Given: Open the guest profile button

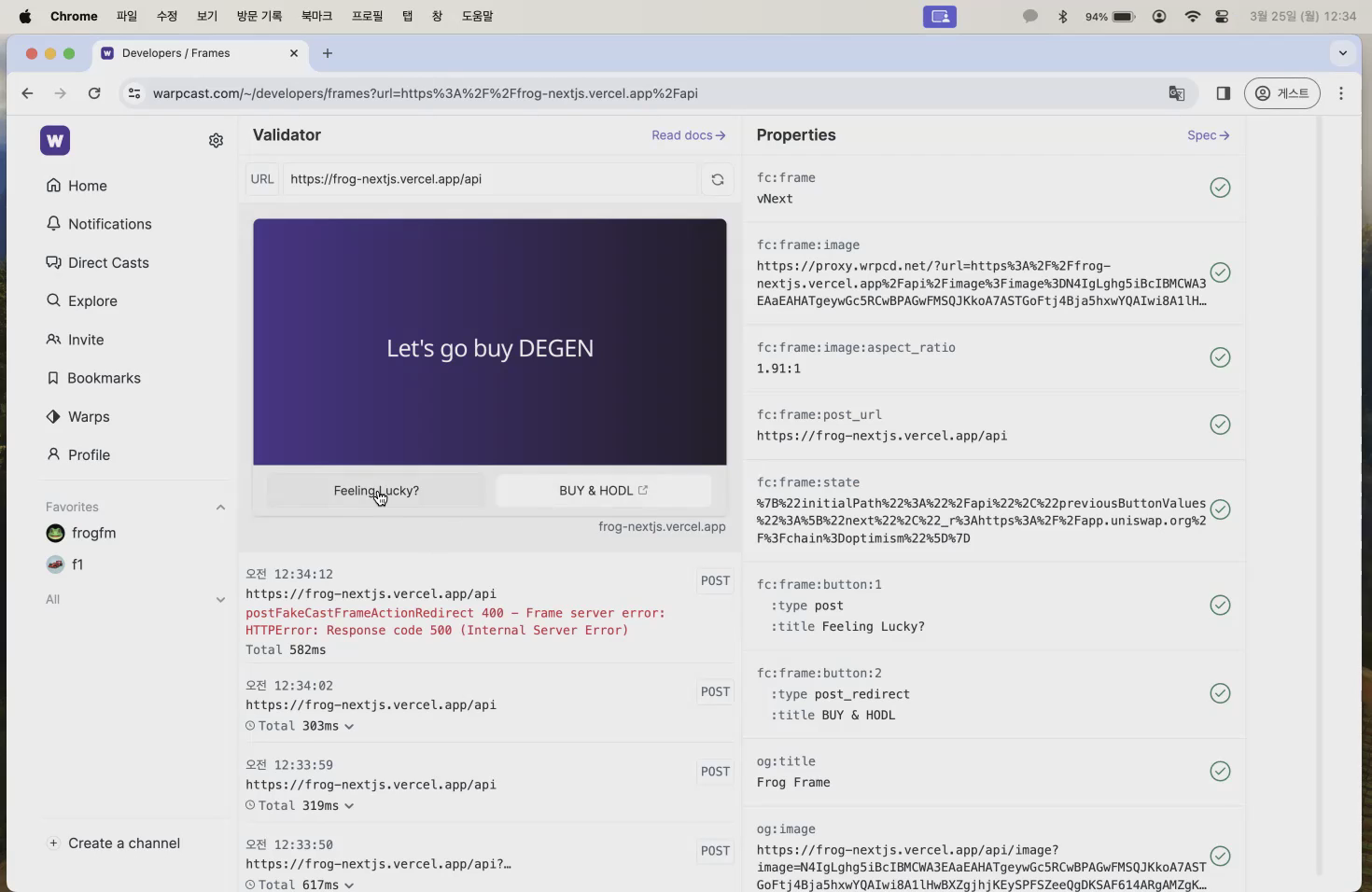Looking at the screenshot, I should pos(1281,93).
